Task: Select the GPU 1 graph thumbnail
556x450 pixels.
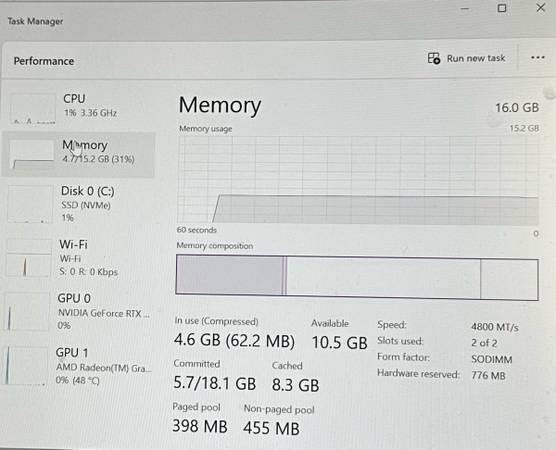Action: [x=26, y=366]
